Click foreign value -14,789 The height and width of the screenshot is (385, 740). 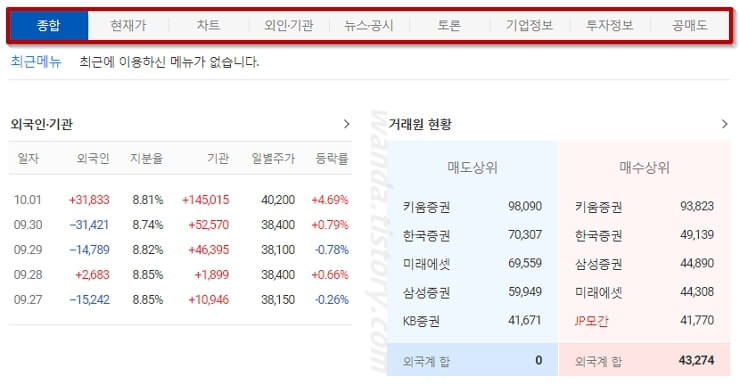[x=89, y=250]
